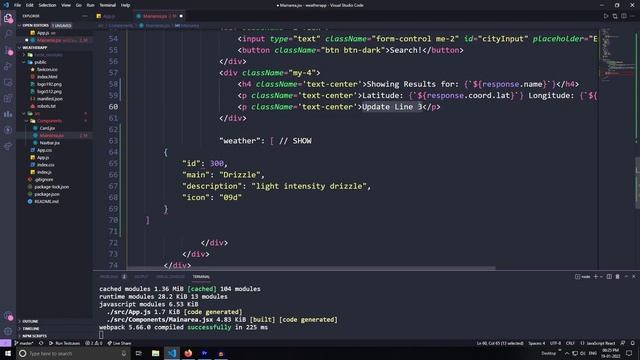This screenshot has height=360, width=640.
Task: Collapse the public folder
Action: pyautogui.click(x=35, y=62)
